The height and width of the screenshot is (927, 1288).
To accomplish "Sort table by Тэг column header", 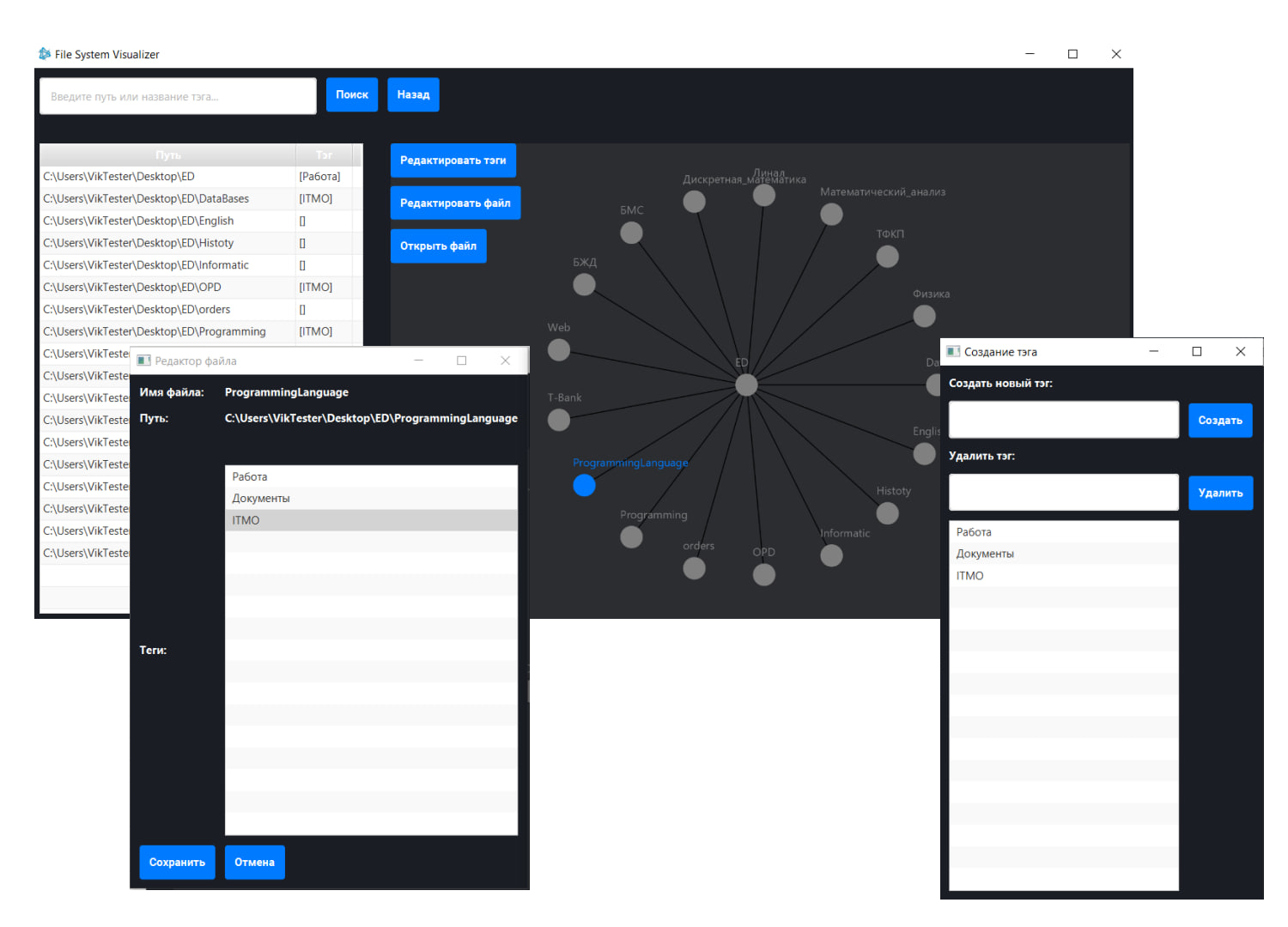I will (324, 155).
